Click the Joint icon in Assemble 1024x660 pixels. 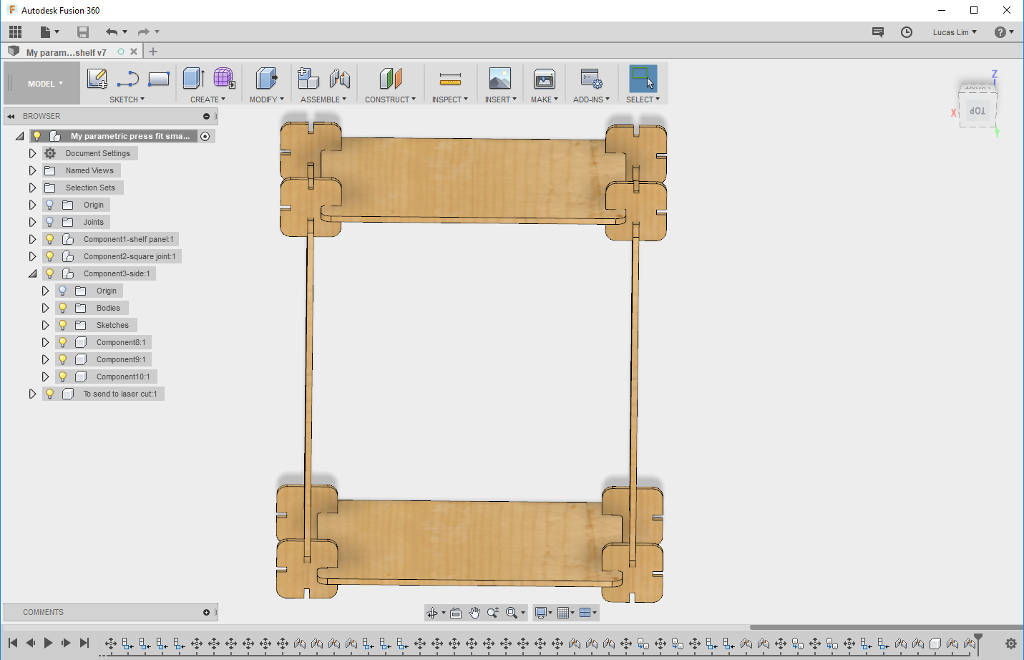point(340,79)
